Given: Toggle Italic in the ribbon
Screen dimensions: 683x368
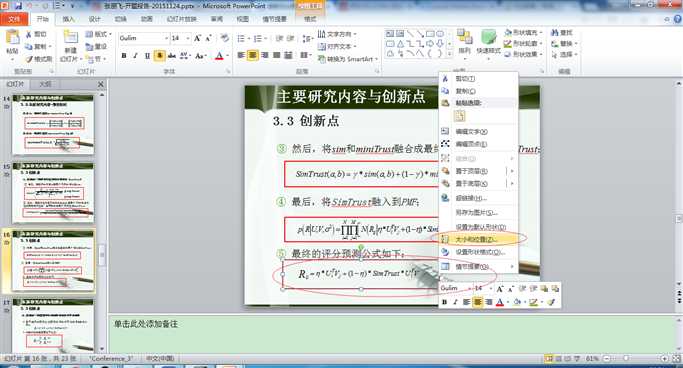Looking at the screenshot, I should [135, 56].
